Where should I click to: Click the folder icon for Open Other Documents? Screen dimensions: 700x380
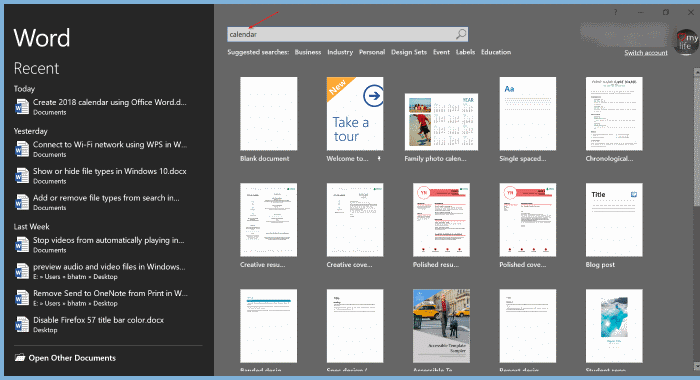click(20, 358)
